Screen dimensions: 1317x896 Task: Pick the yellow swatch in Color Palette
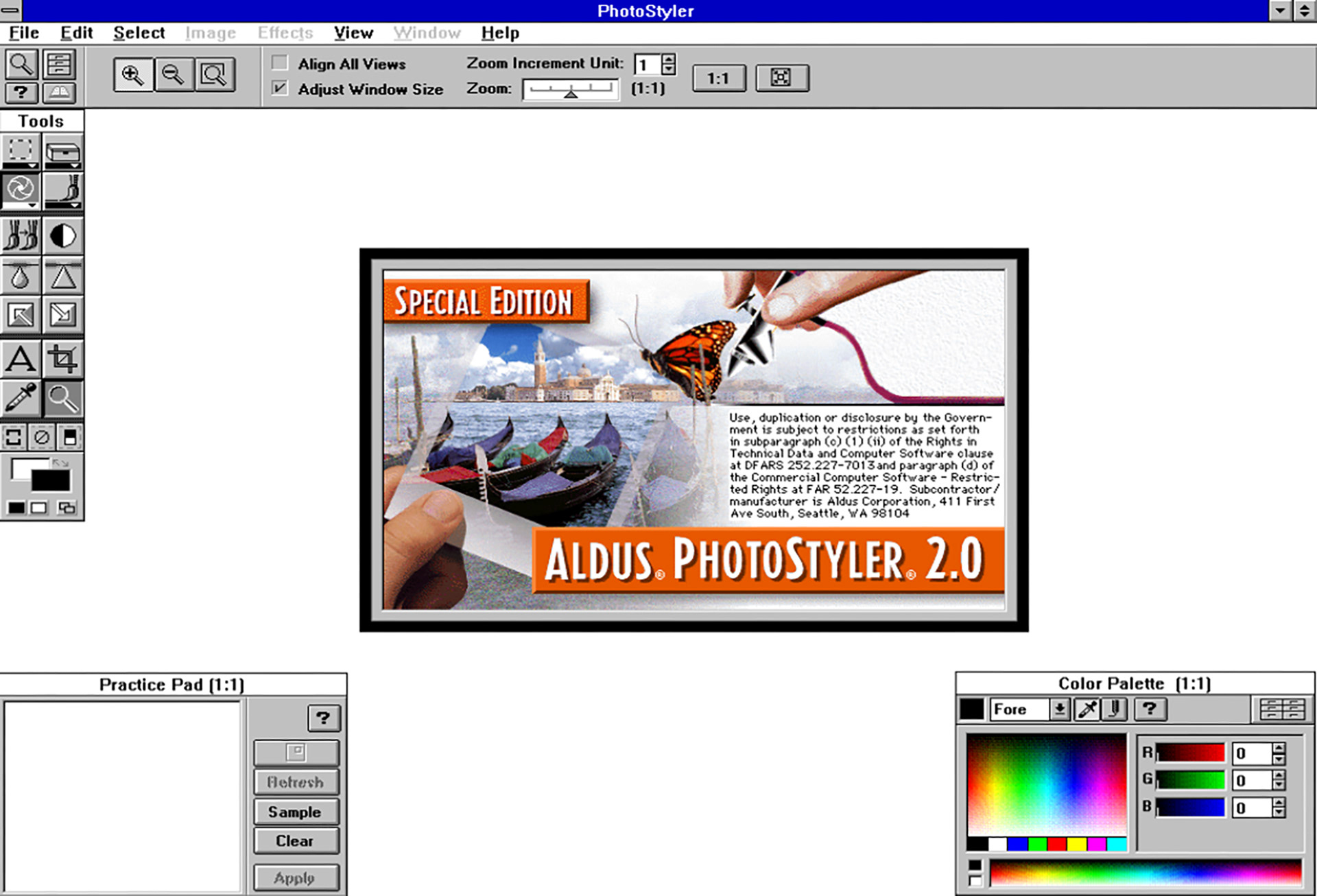point(1077,844)
